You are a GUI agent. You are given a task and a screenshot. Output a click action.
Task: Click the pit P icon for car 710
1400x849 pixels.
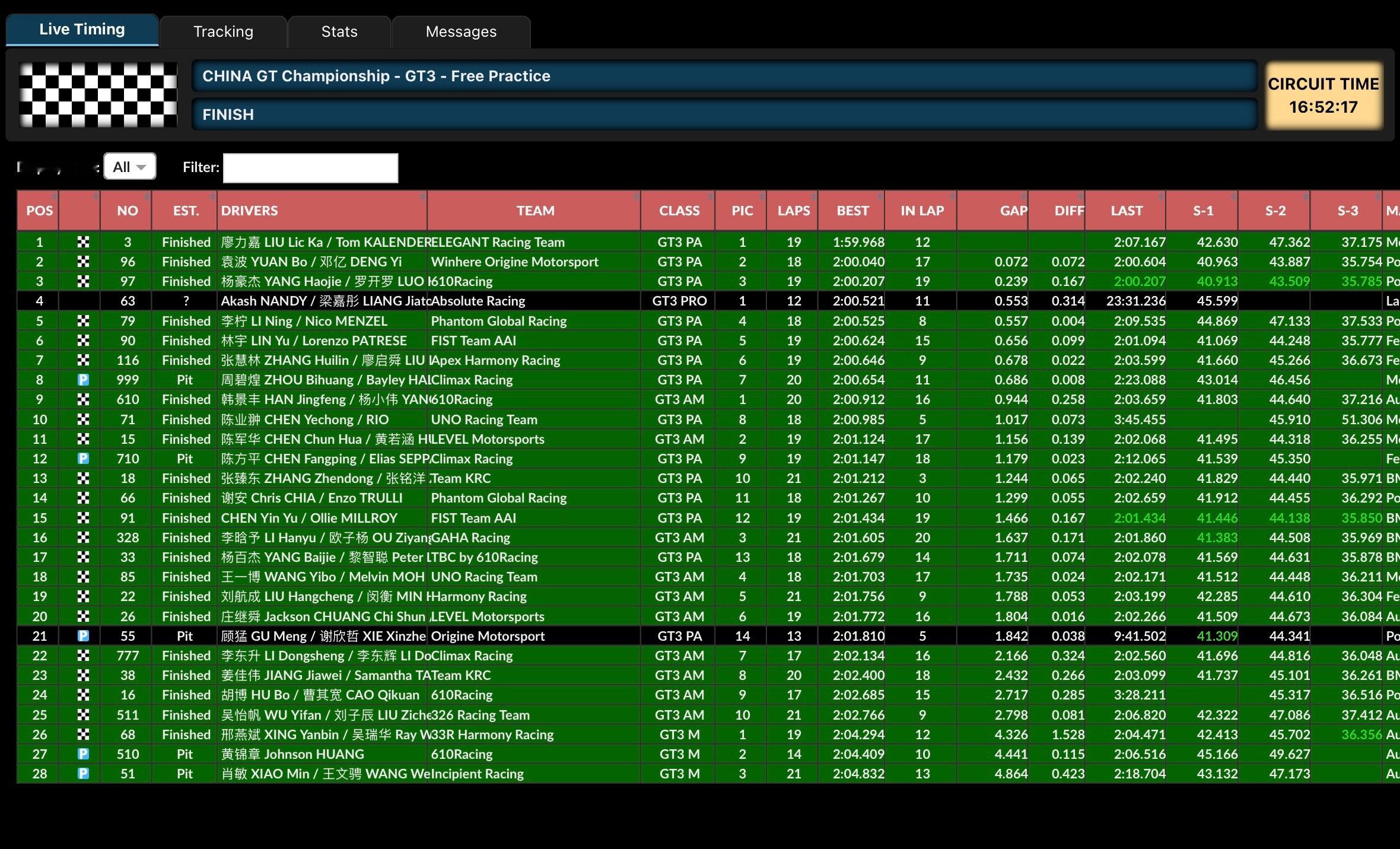pos(83,459)
